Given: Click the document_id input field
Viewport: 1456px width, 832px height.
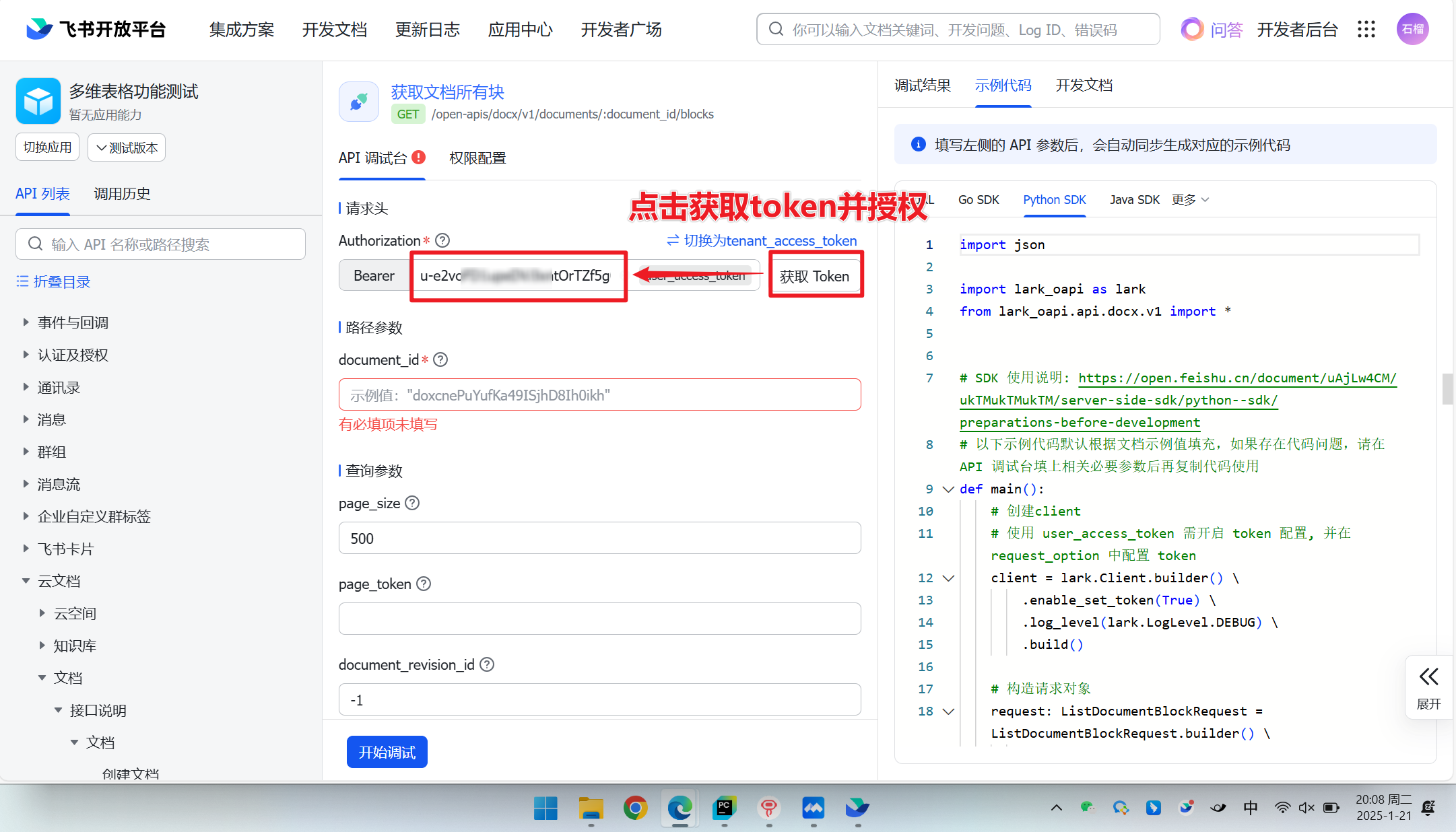Looking at the screenshot, I should pyautogui.click(x=599, y=395).
